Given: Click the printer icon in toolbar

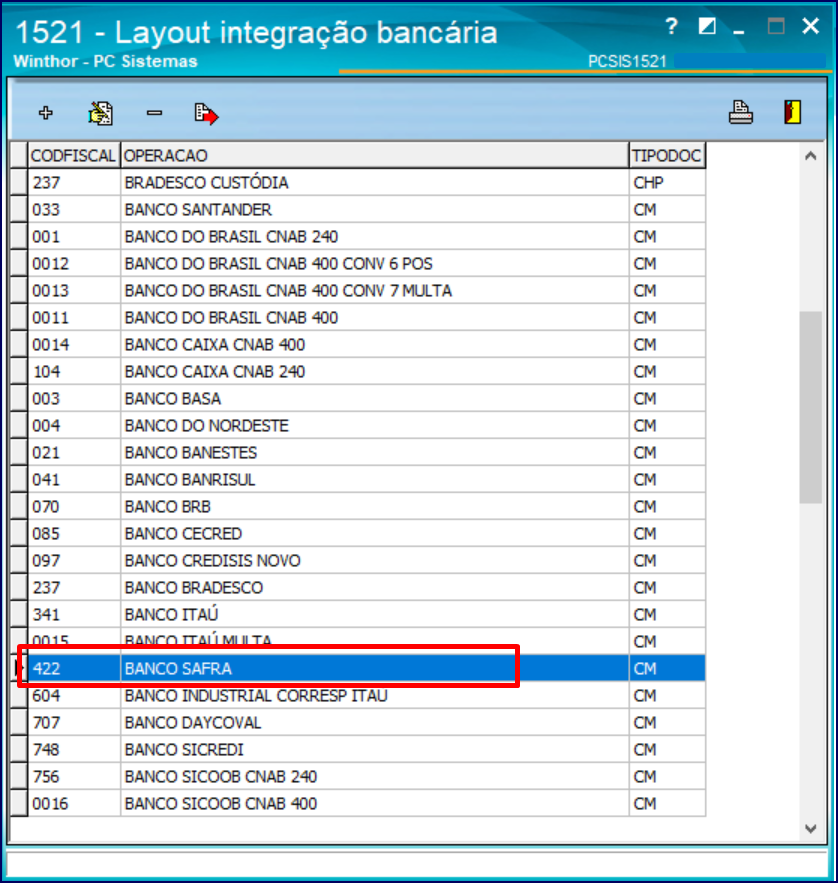Looking at the screenshot, I should [x=741, y=112].
